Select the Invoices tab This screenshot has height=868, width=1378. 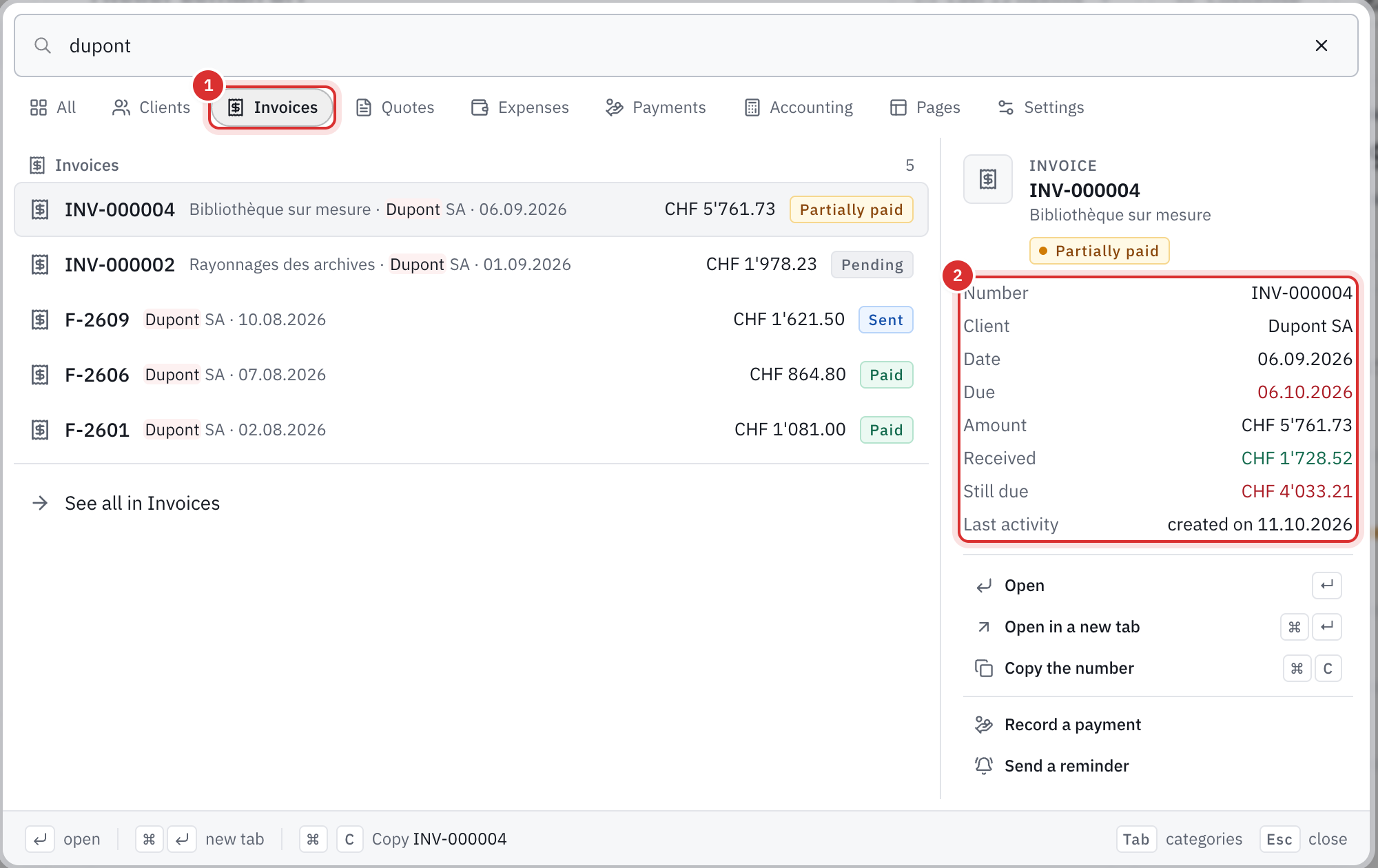pos(273,107)
